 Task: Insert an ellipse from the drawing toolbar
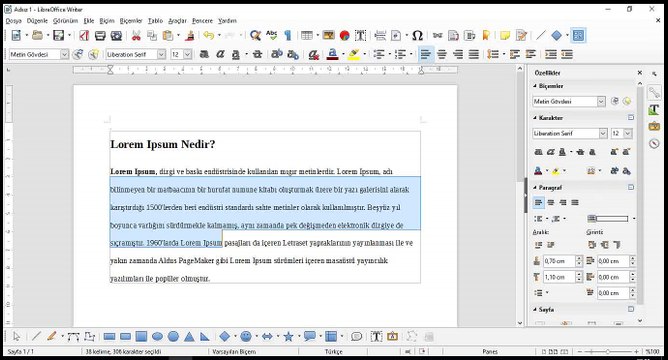(x=158, y=337)
